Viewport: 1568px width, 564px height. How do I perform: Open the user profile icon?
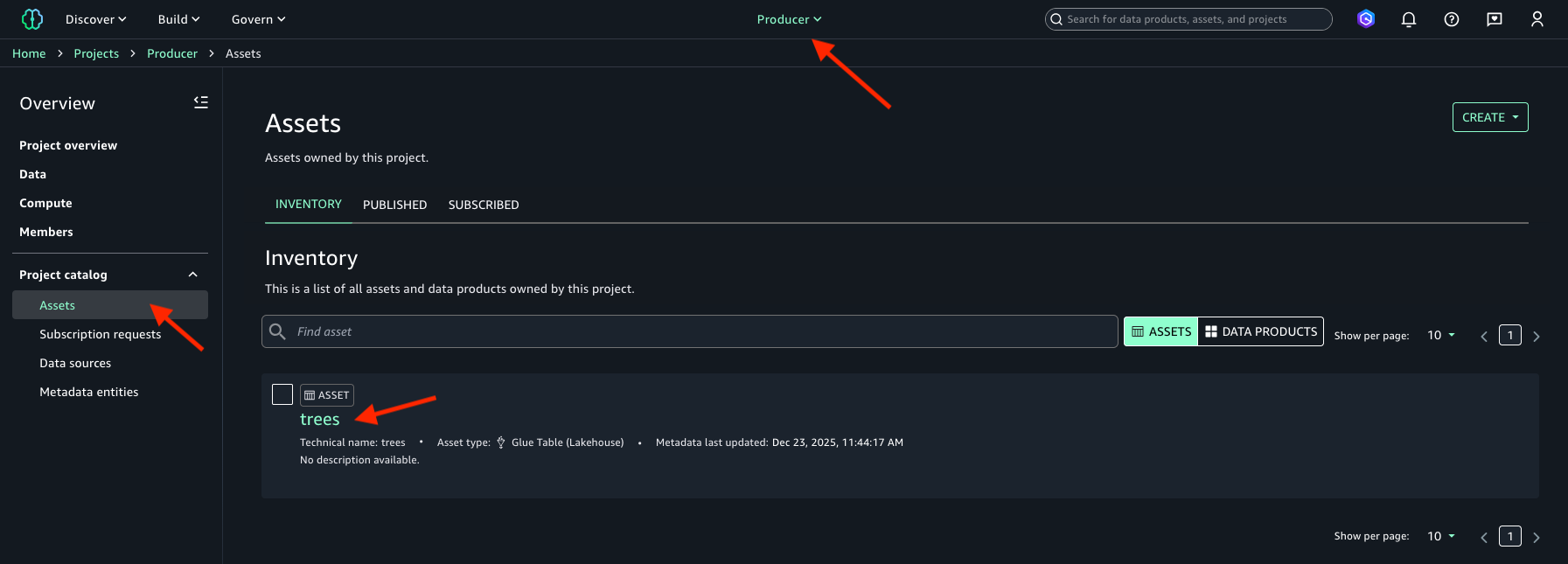[1537, 19]
